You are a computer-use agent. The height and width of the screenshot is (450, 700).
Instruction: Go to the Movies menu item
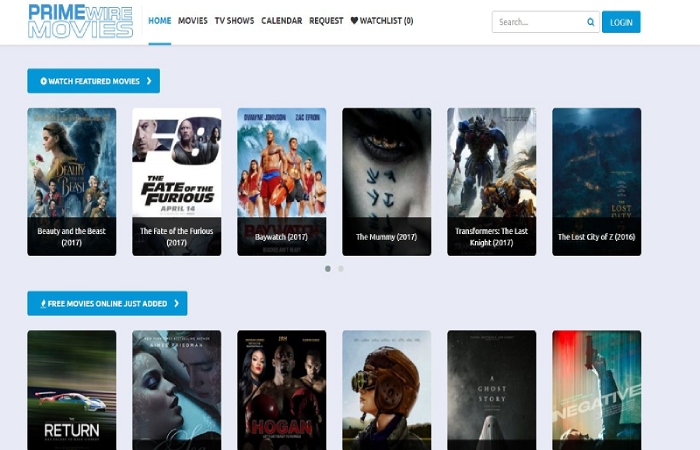[193, 21]
